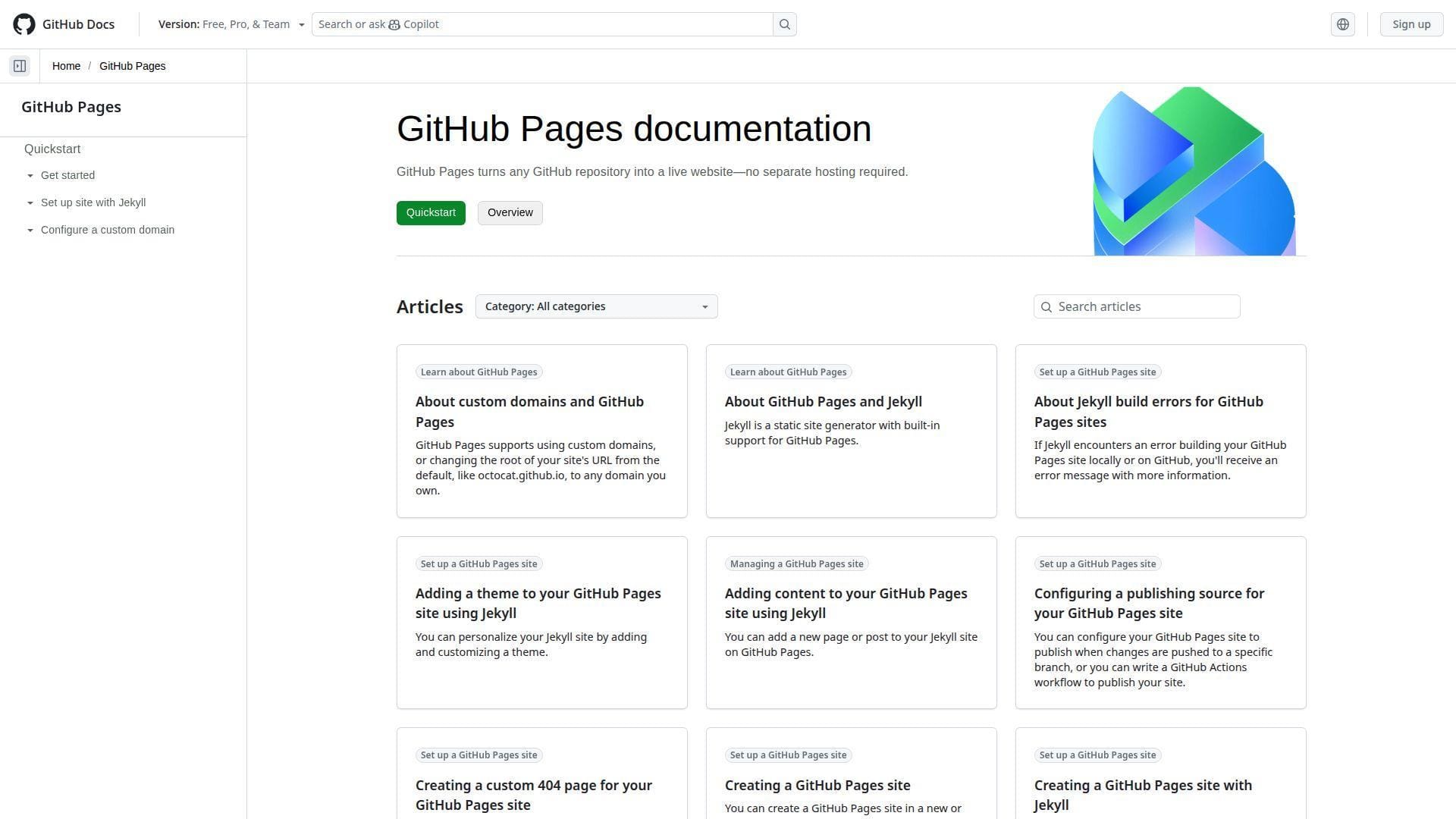Expand Configure a custom domain section
1456x819 pixels.
click(107, 230)
